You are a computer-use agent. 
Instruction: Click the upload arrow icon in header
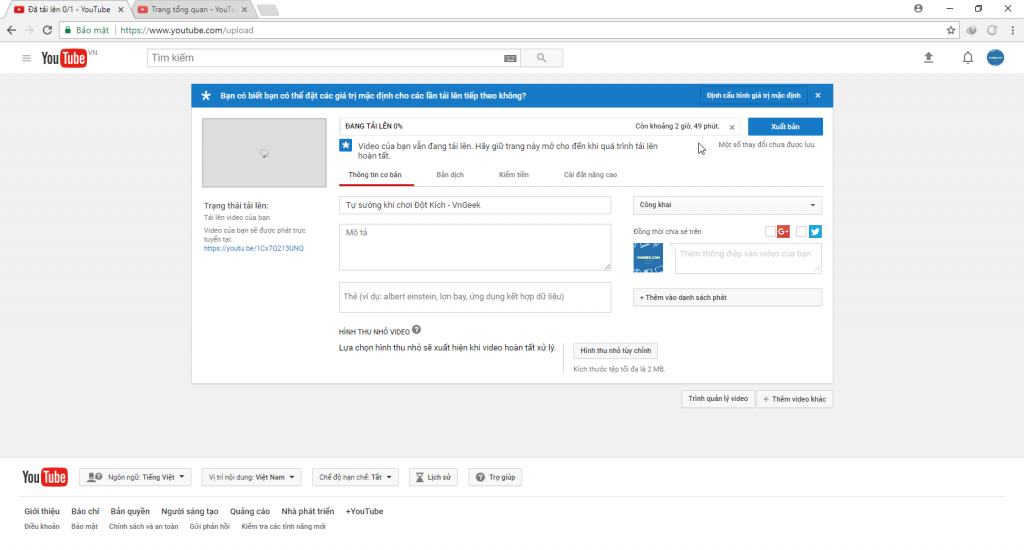928,57
